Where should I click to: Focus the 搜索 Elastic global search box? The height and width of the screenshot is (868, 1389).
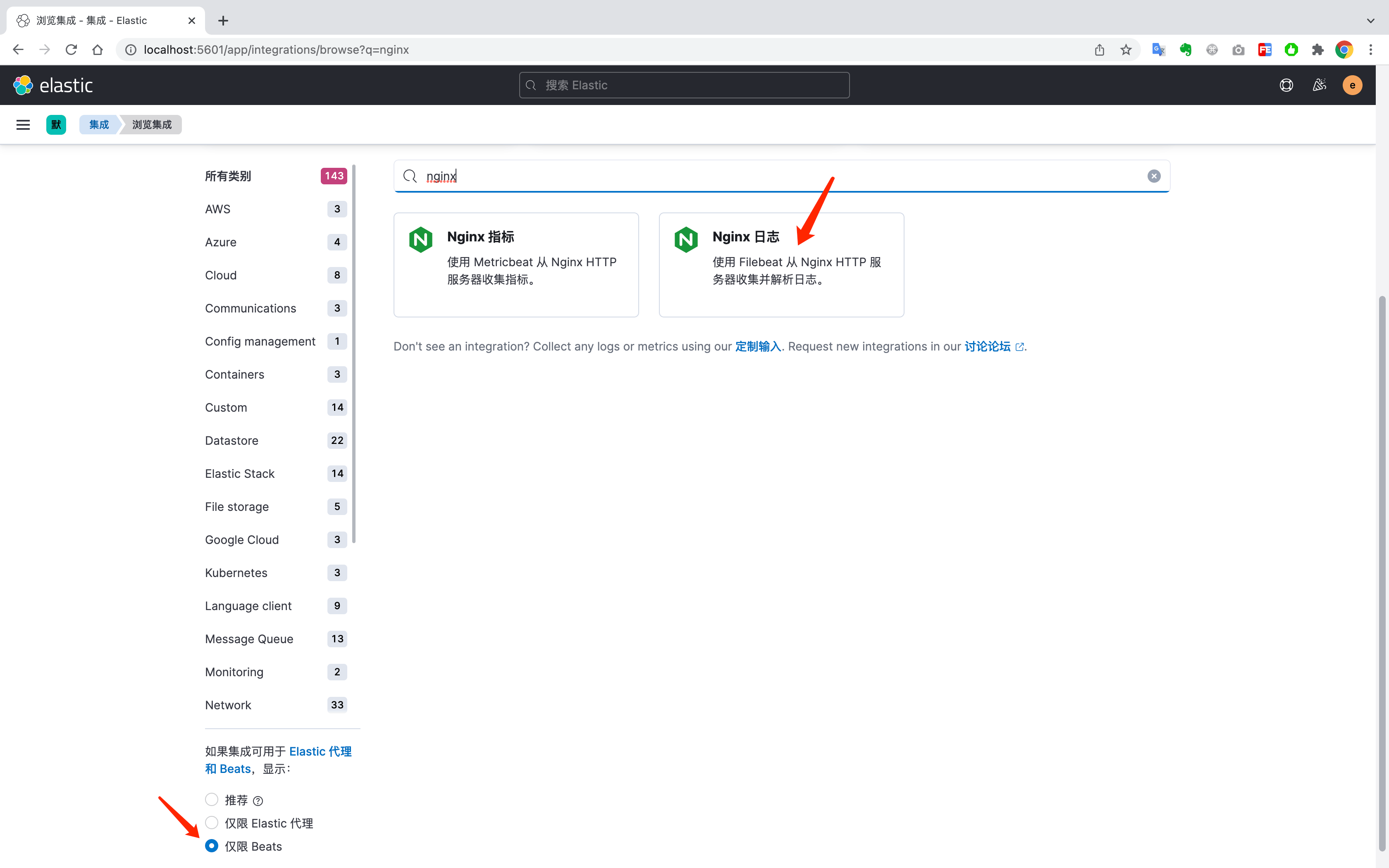pos(684,85)
